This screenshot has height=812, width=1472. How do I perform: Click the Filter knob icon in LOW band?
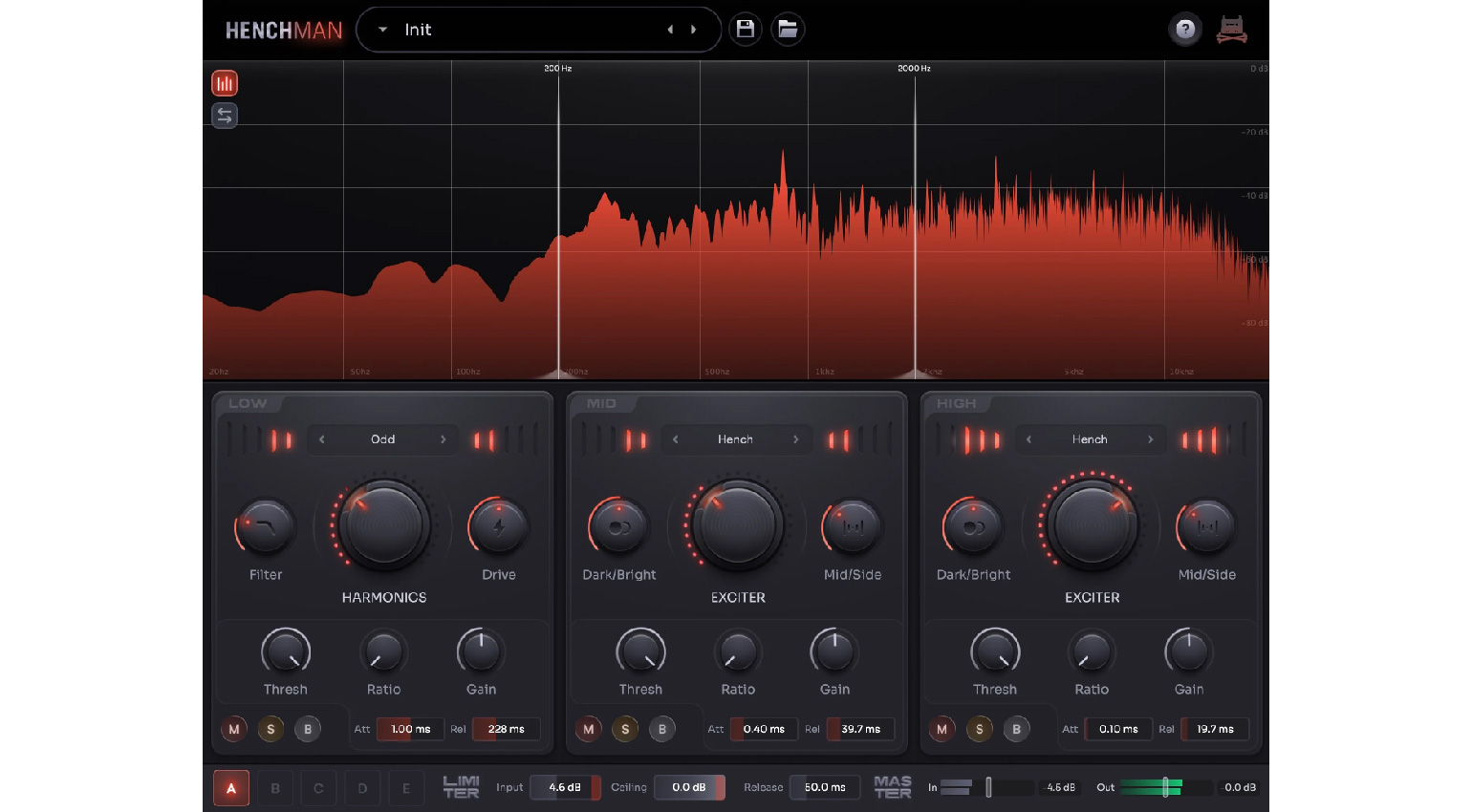266,526
